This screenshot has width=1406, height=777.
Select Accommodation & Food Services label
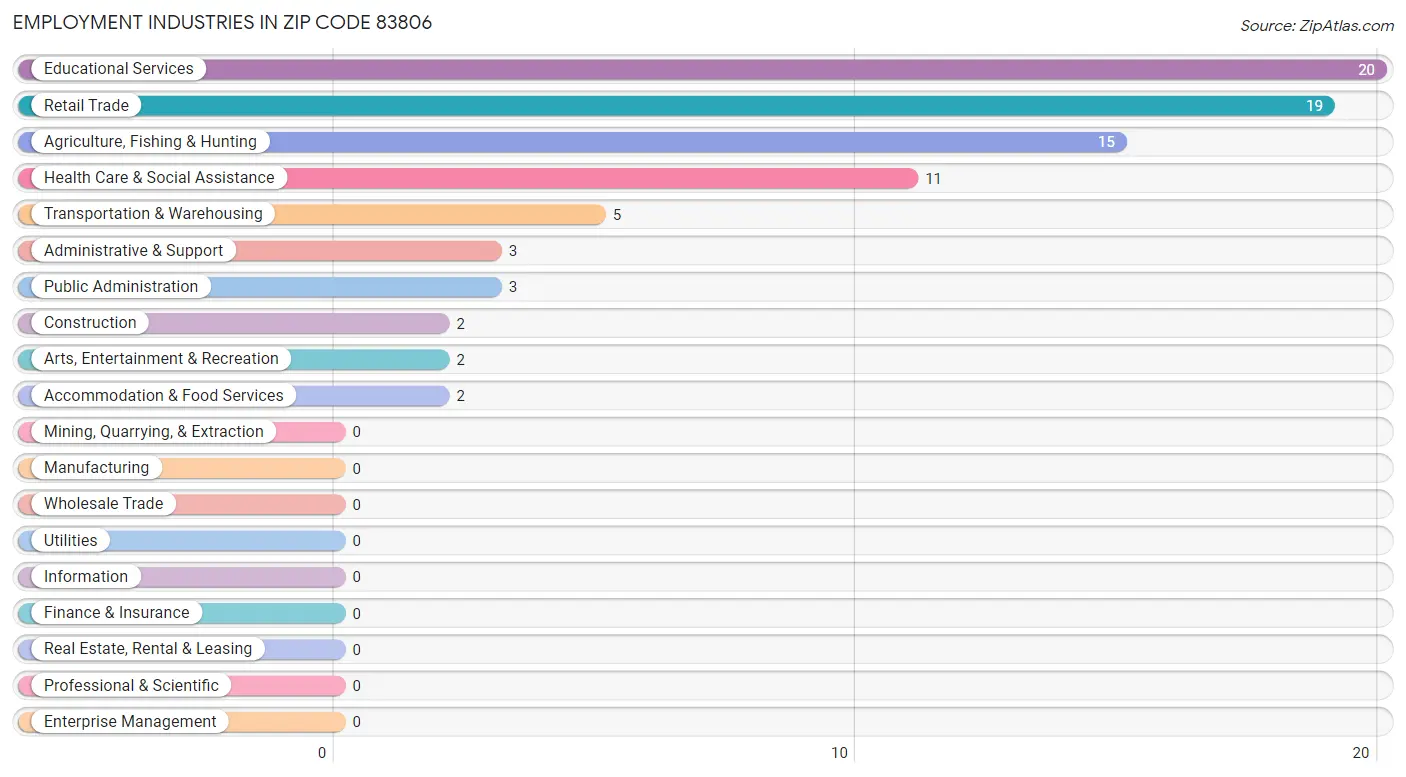pos(164,395)
